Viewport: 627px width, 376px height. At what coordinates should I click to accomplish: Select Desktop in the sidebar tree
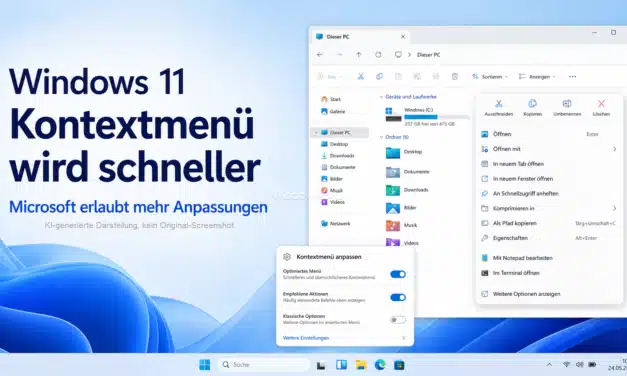click(335, 144)
